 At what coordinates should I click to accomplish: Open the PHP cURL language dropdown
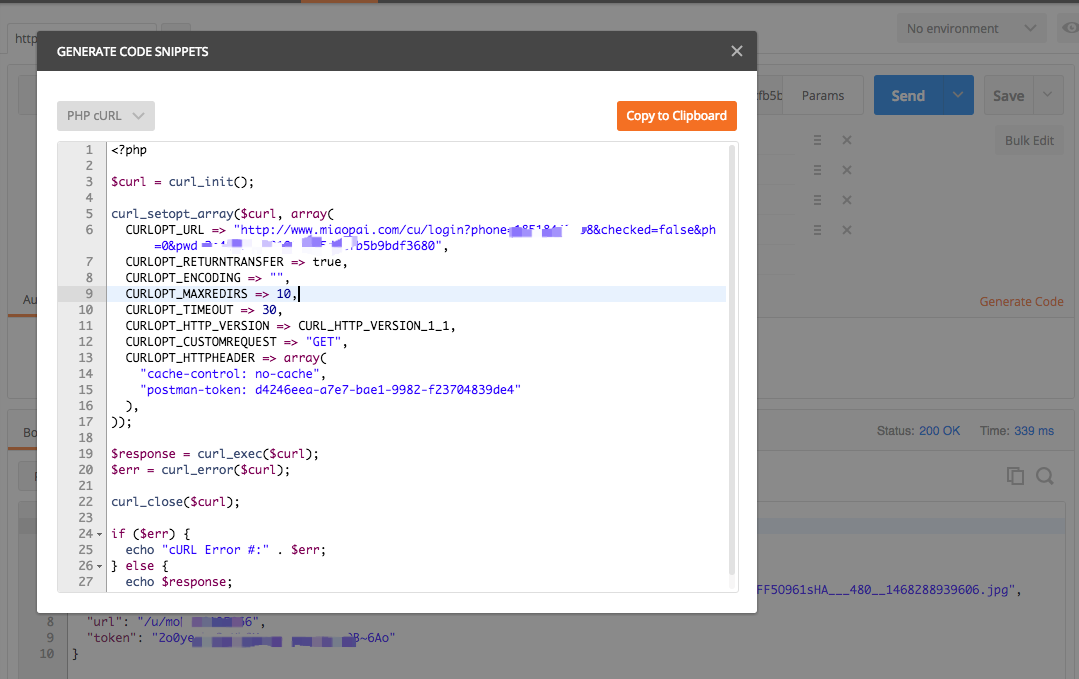[105, 116]
